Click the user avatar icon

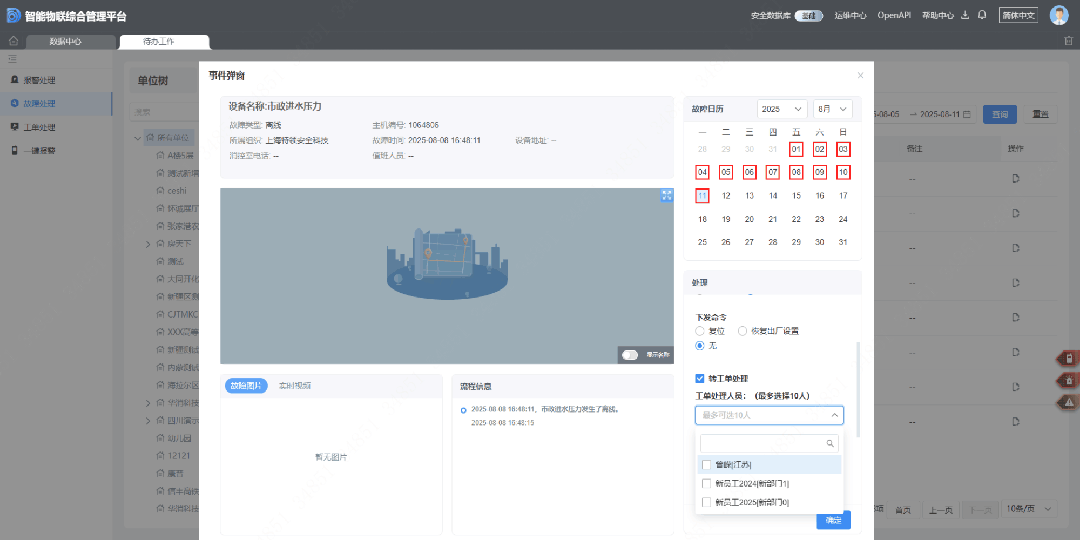coord(1059,15)
